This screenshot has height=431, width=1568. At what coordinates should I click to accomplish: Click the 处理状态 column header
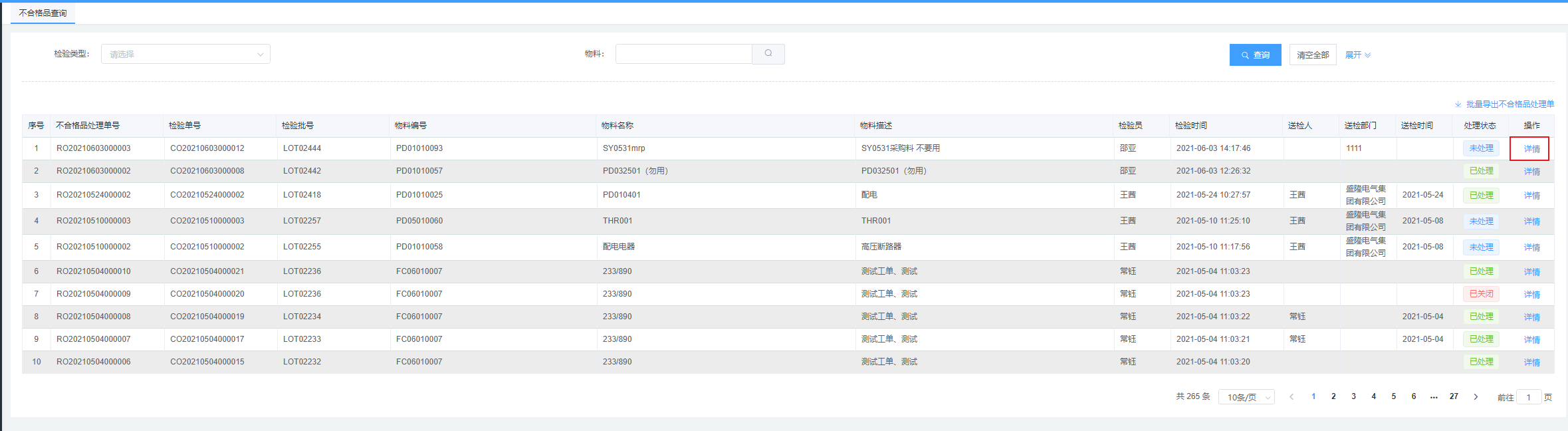(x=1480, y=126)
